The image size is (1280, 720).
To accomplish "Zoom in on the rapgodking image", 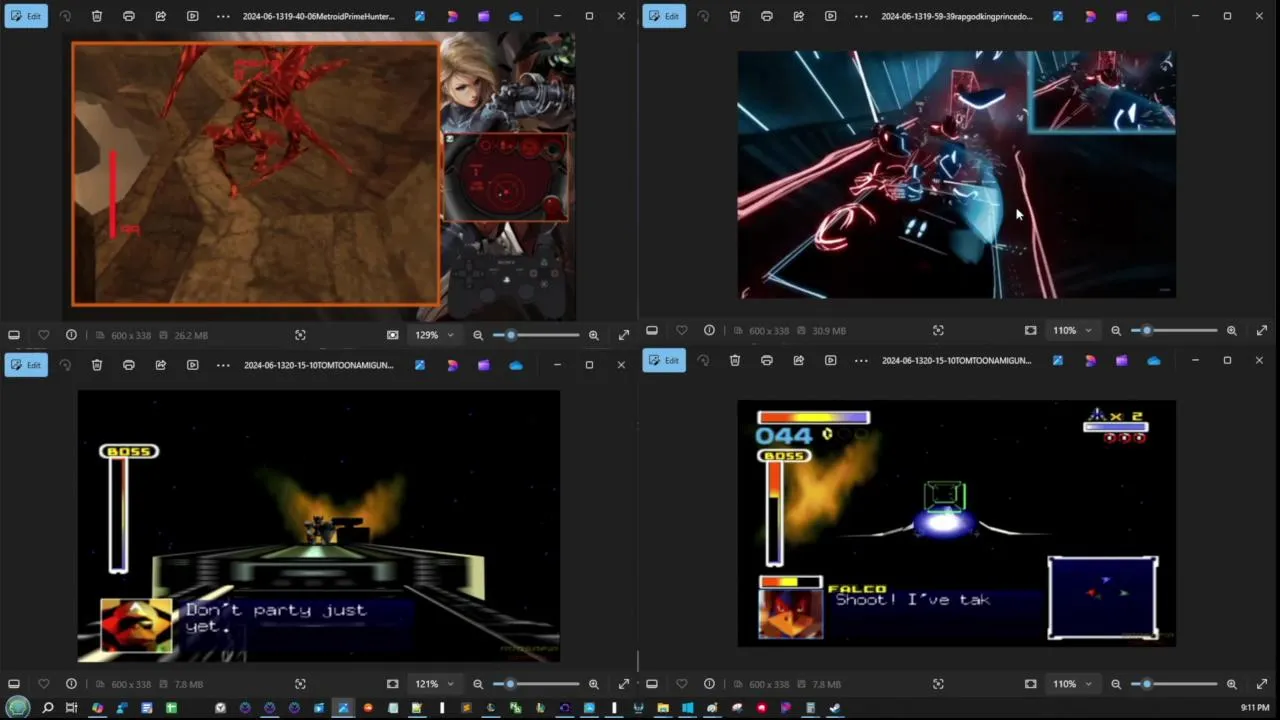I will point(1232,330).
